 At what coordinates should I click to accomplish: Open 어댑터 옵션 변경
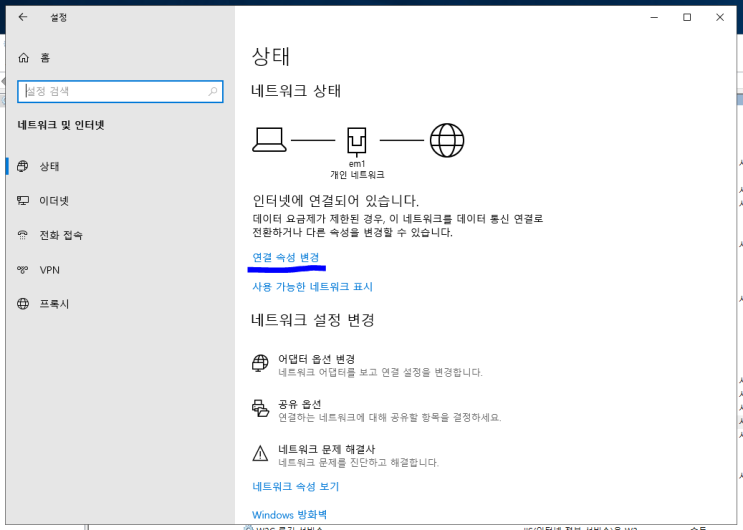[367, 365]
